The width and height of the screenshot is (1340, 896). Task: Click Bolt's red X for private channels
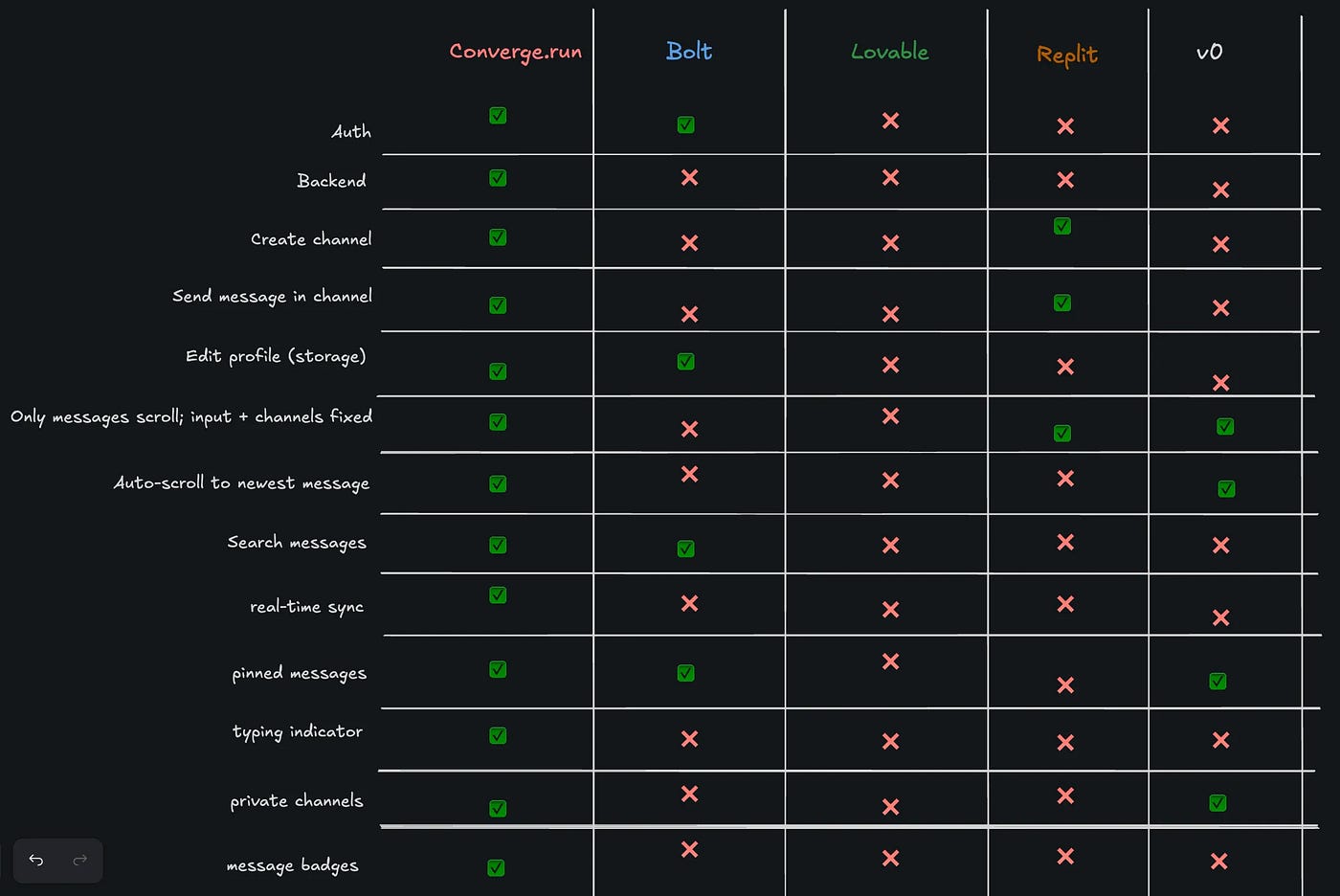click(x=689, y=794)
